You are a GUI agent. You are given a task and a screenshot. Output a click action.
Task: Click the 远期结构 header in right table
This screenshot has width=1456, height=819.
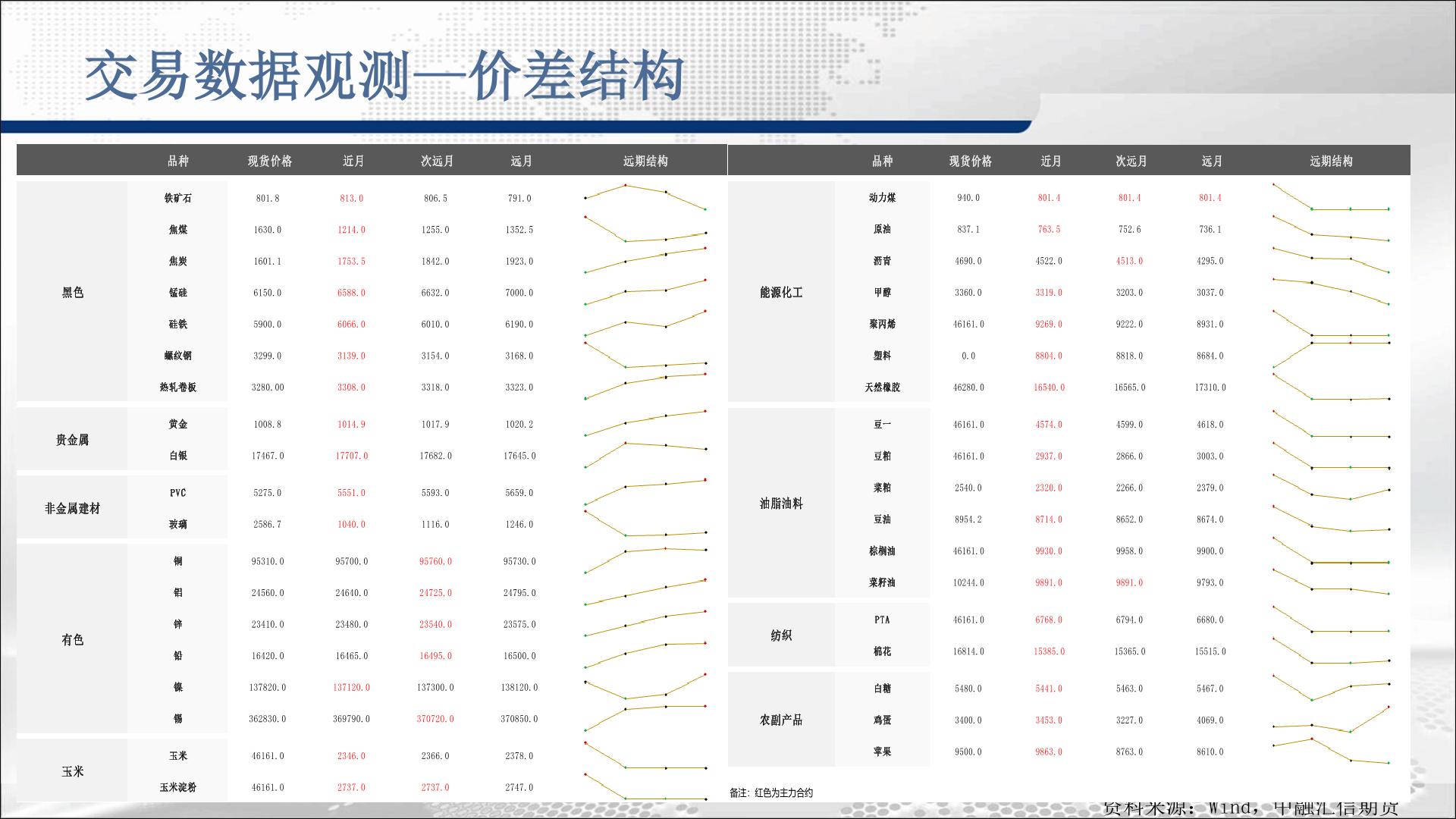tap(1331, 161)
